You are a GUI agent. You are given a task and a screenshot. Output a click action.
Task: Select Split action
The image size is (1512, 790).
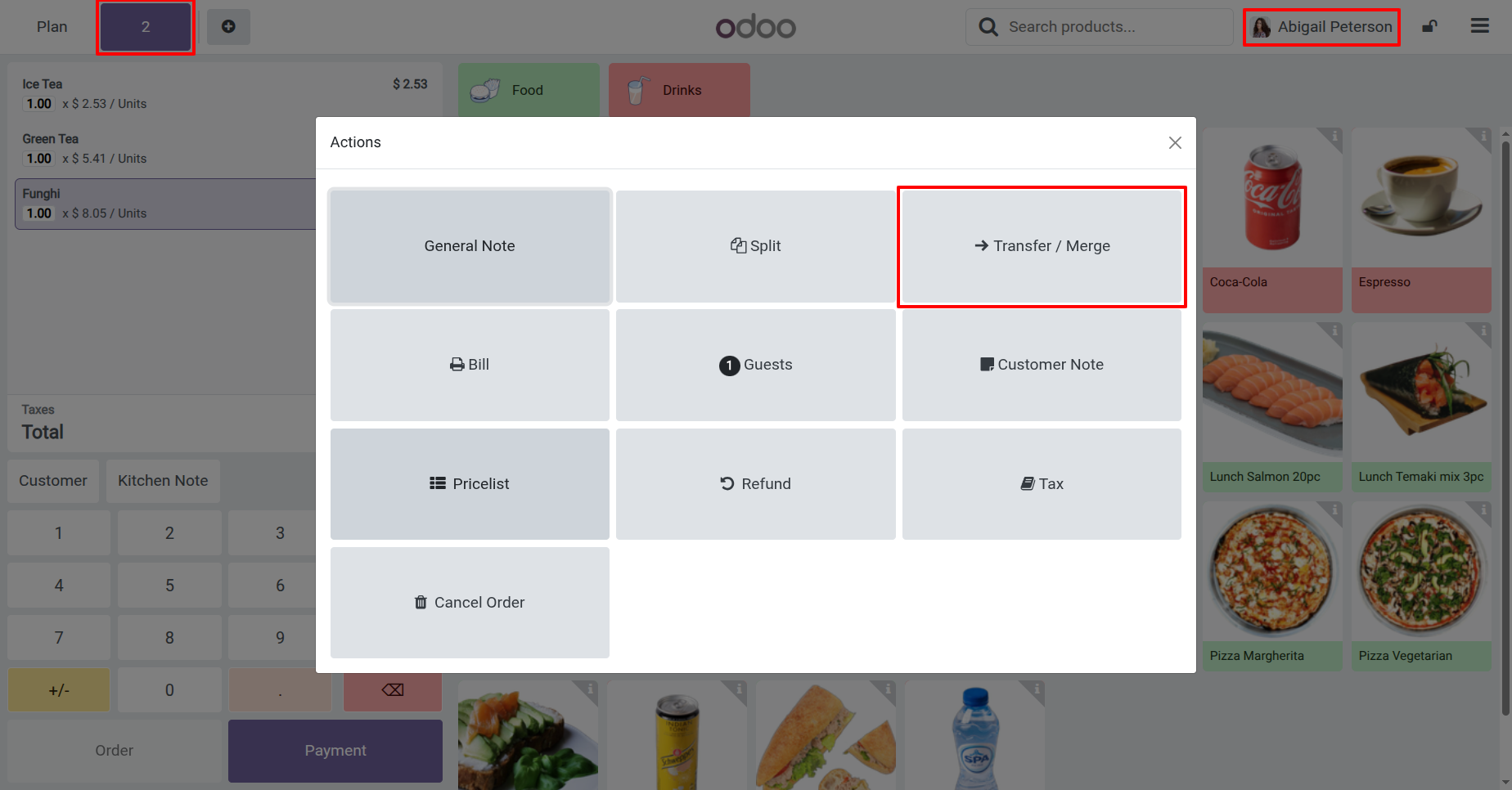[755, 246]
